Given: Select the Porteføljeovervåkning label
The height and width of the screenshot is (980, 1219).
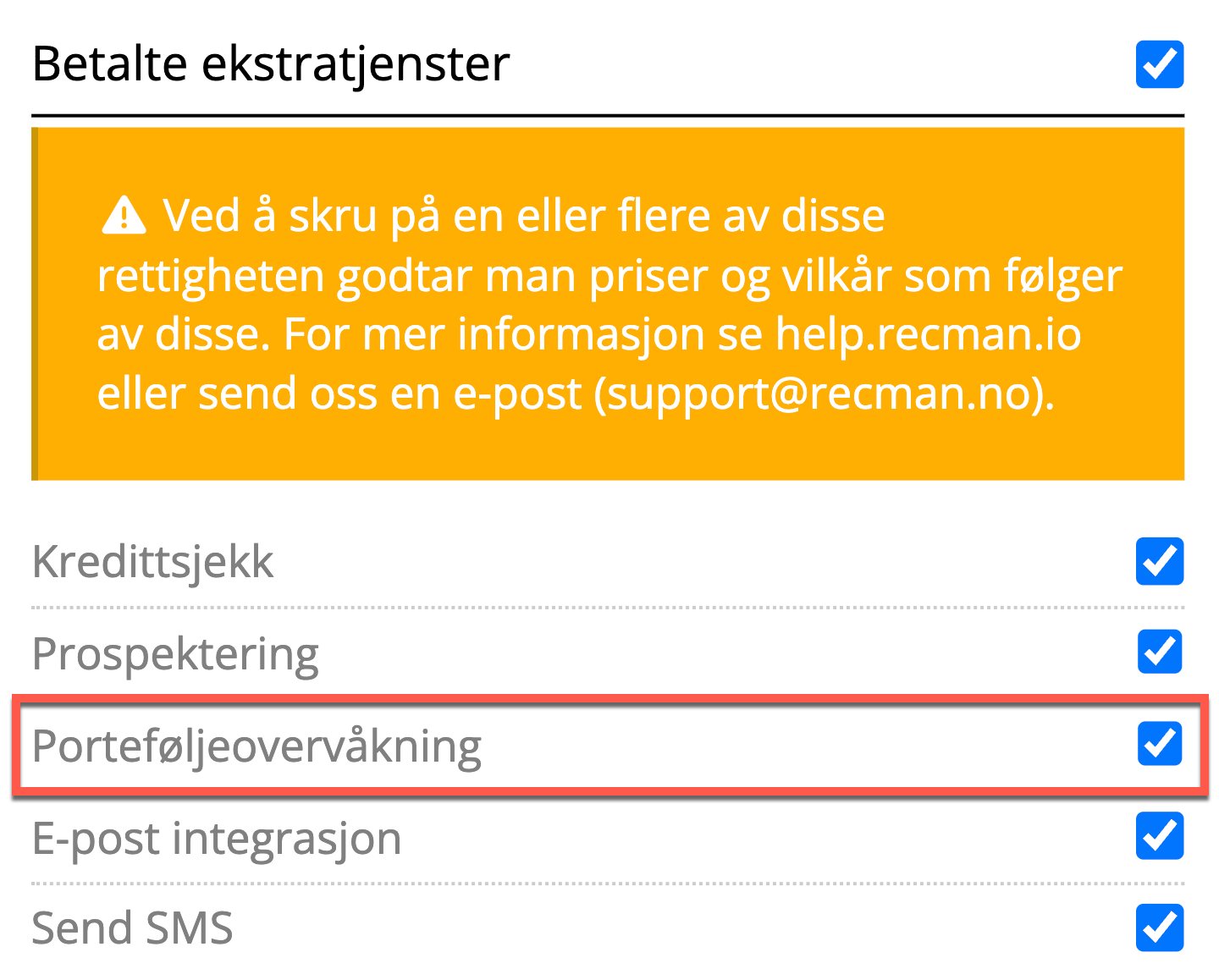Looking at the screenshot, I should coord(256,746).
